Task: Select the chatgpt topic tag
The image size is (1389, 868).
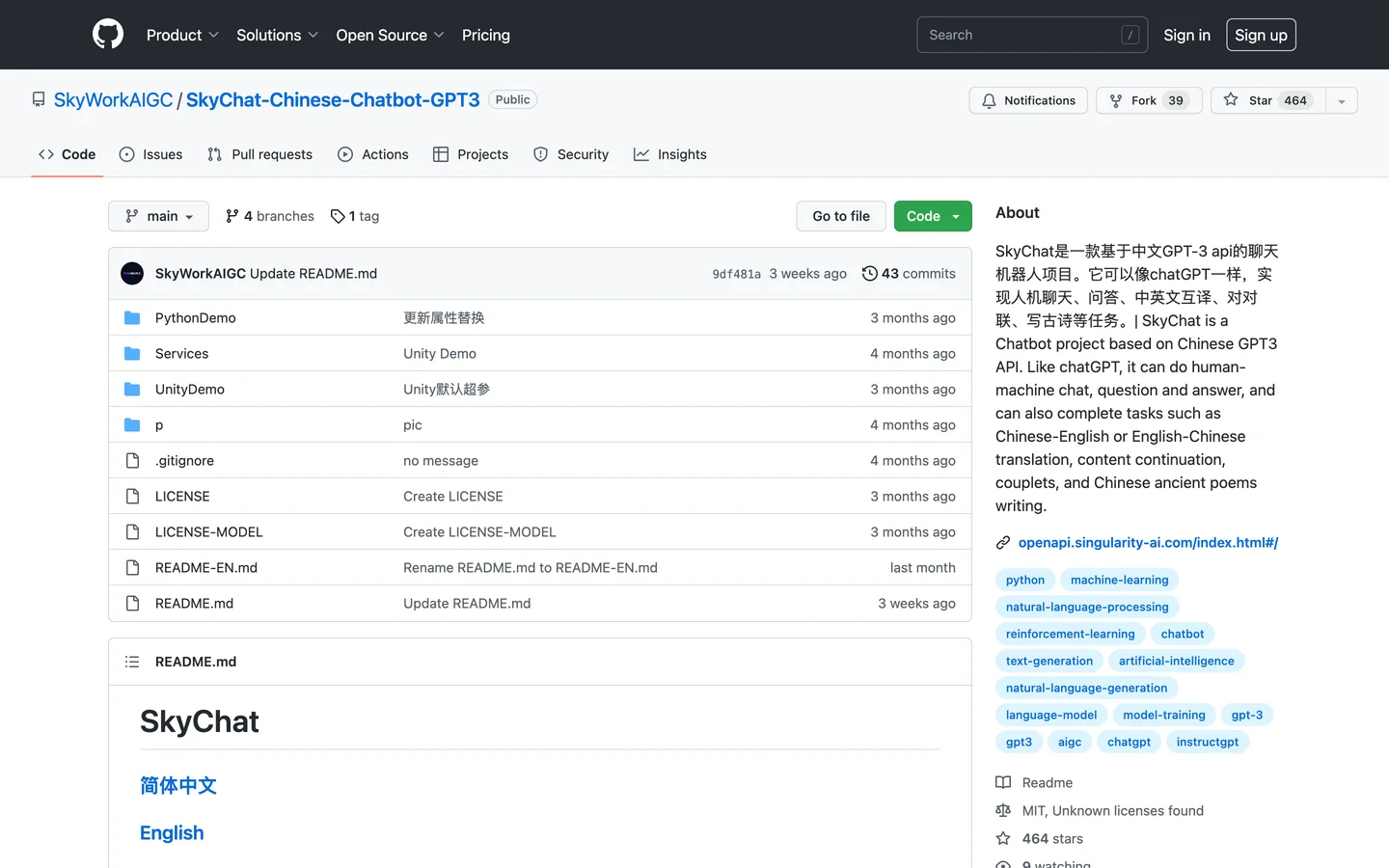Action: click(x=1129, y=742)
